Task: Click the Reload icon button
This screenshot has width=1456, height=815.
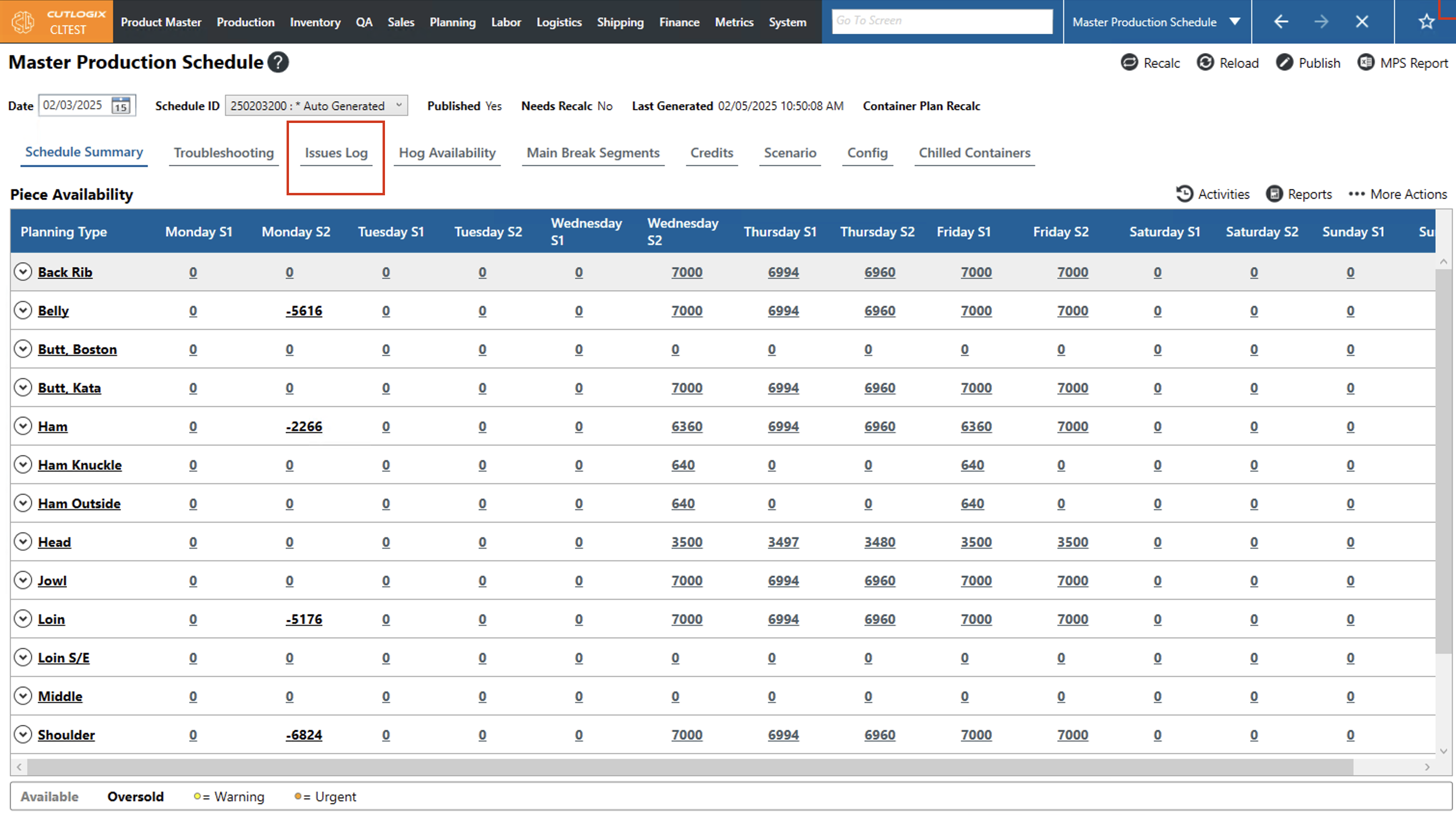Action: tap(1205, 62)
